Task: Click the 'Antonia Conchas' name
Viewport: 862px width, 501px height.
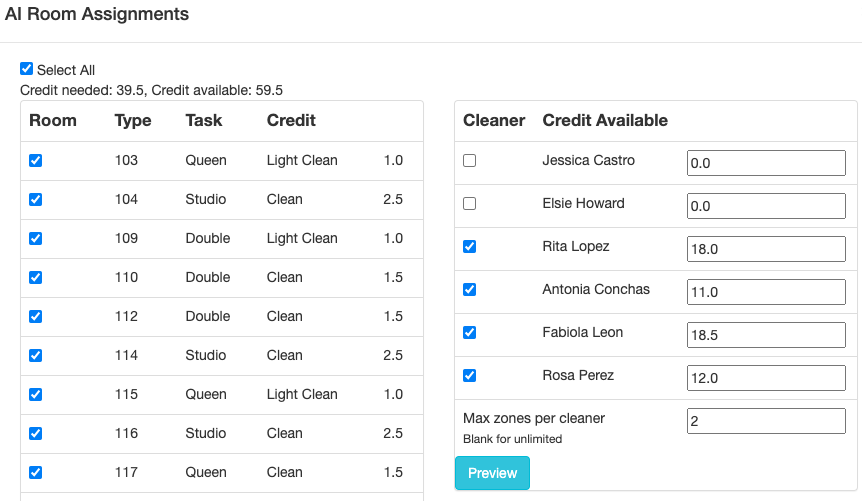Action: point(596,289)
